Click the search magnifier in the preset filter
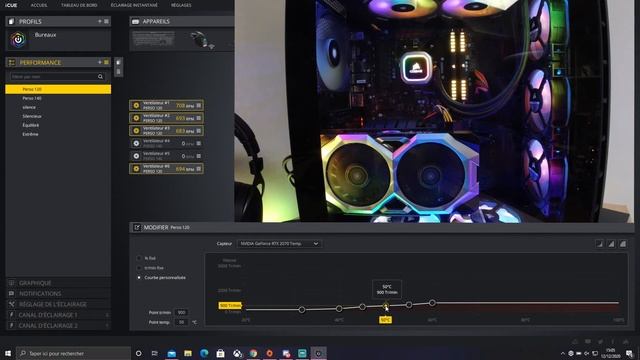This screenshot has height=360, width=640. (100, 76)
